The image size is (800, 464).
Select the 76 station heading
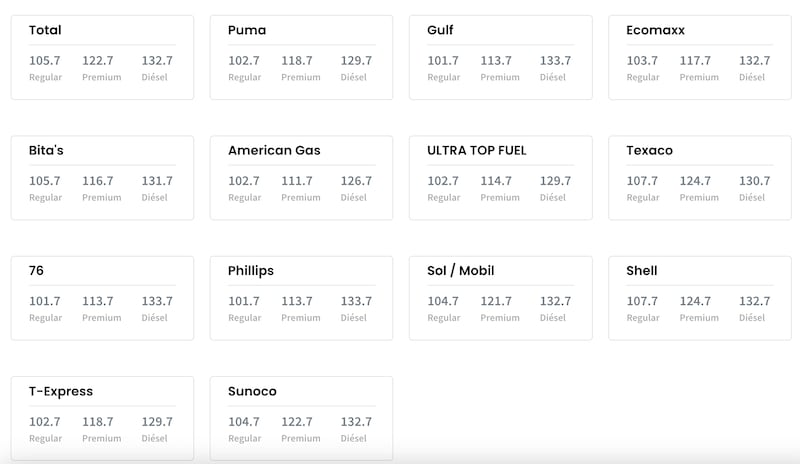[37, 271]
